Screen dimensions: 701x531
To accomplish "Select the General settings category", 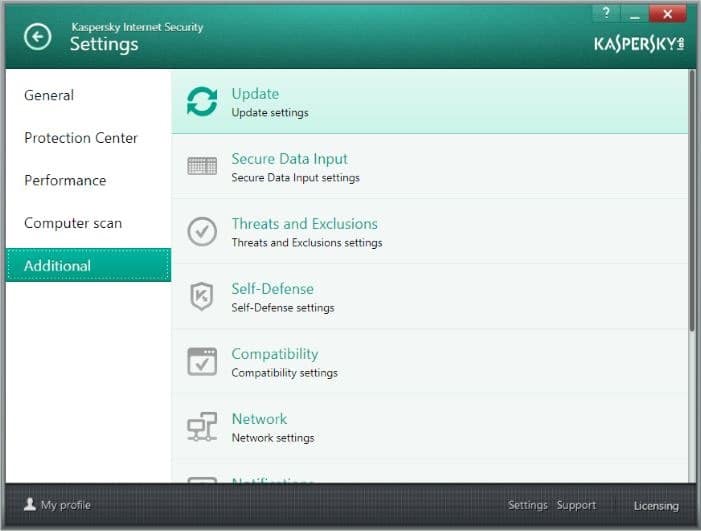I will coord(49,95).
